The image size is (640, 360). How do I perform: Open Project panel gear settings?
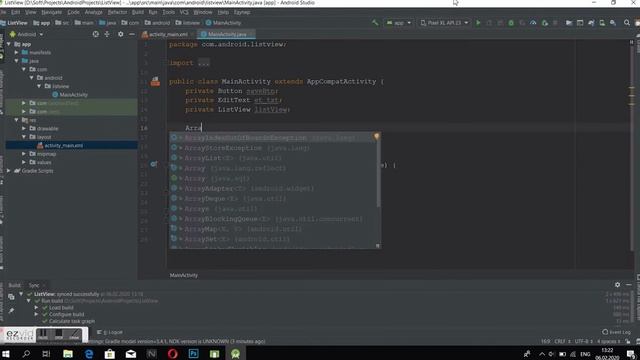pos(120,34)
